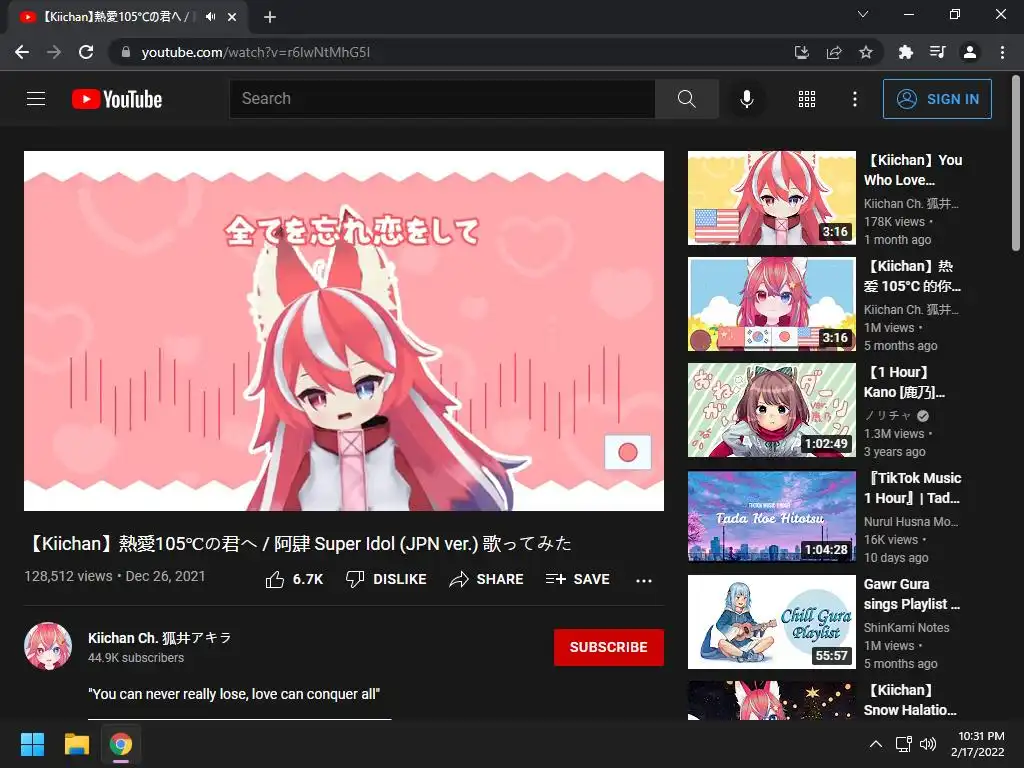Go to the YouTube home logo
1024x768 pixels.
coord(117,99)
